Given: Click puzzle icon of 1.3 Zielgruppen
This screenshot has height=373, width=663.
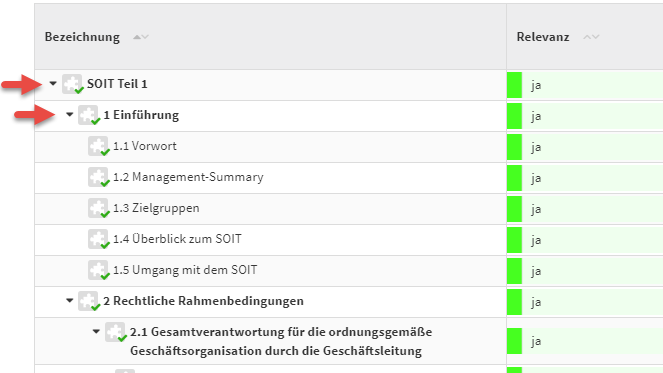Looking at the screenshot, I should [99, 208].
